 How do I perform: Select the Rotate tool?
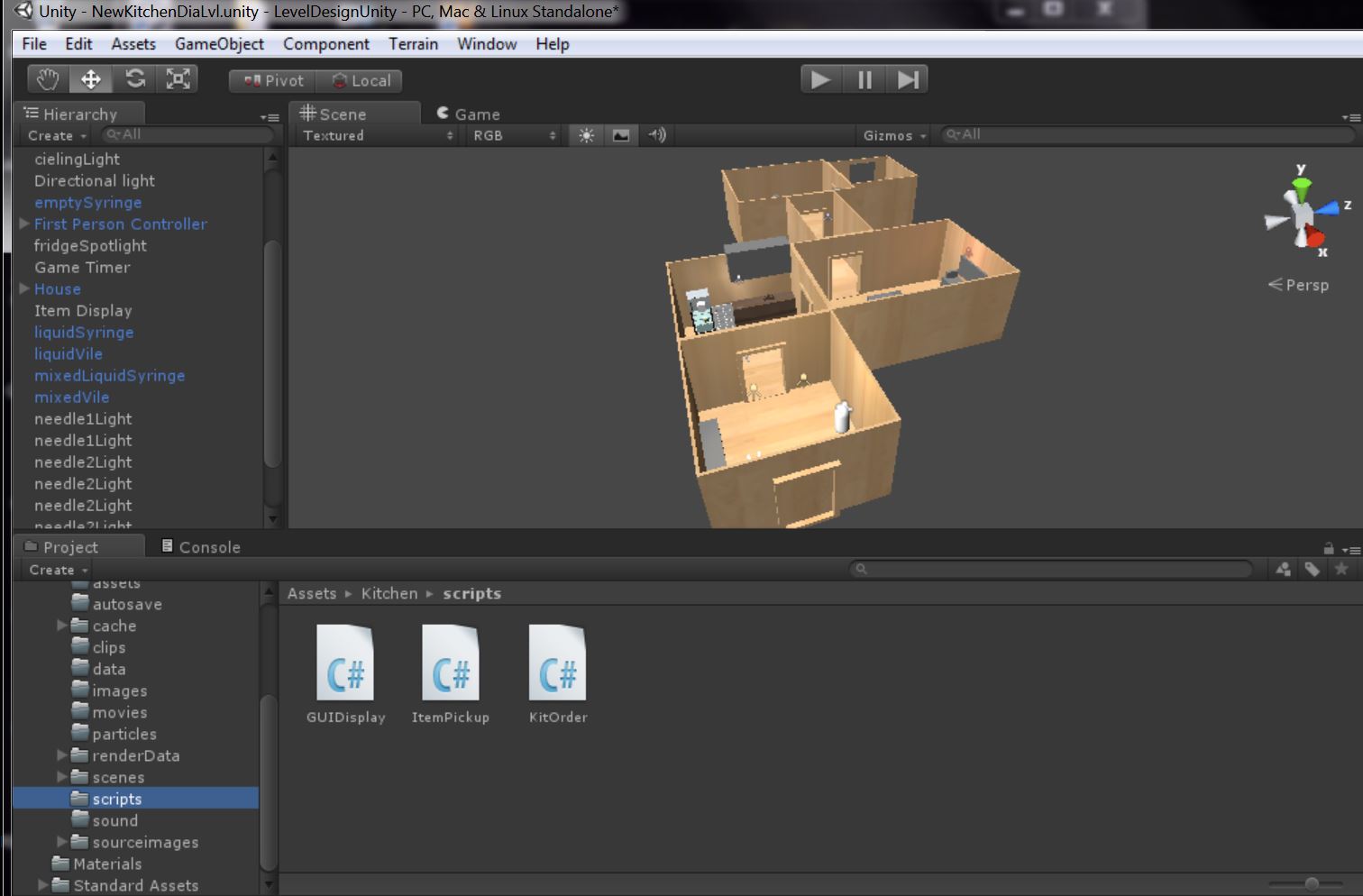133,79
